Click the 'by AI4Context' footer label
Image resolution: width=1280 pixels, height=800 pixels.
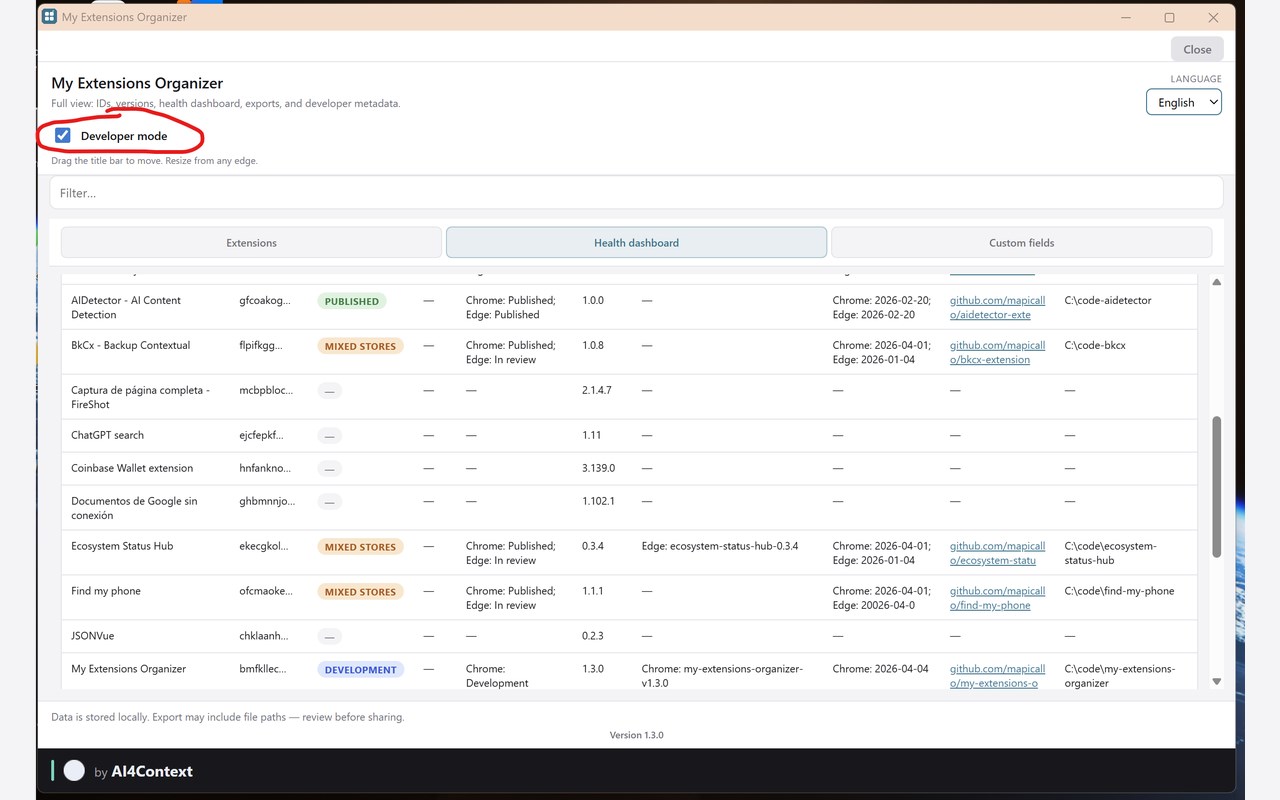[143, 771]
